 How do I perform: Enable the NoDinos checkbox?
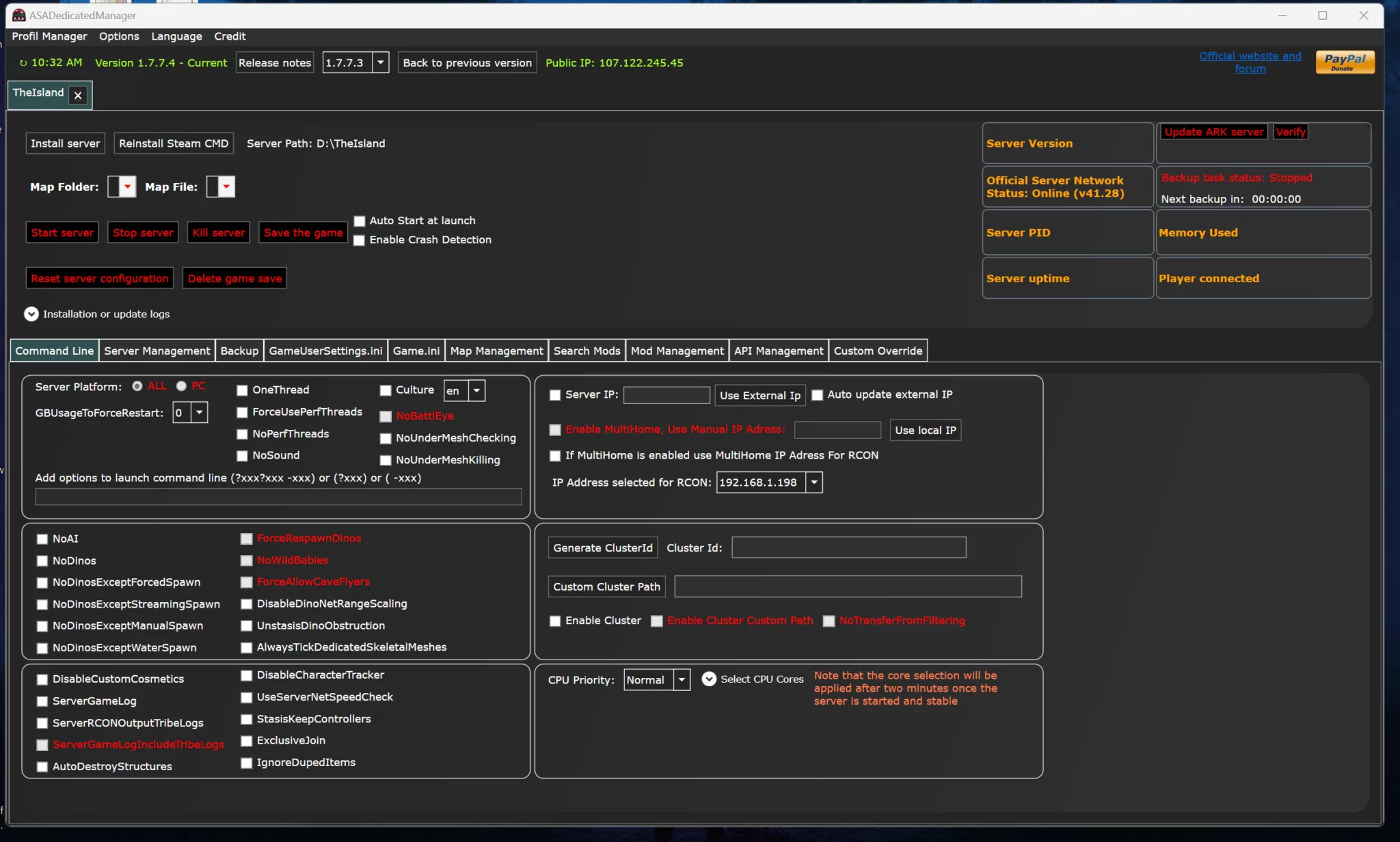coord(42,561)
